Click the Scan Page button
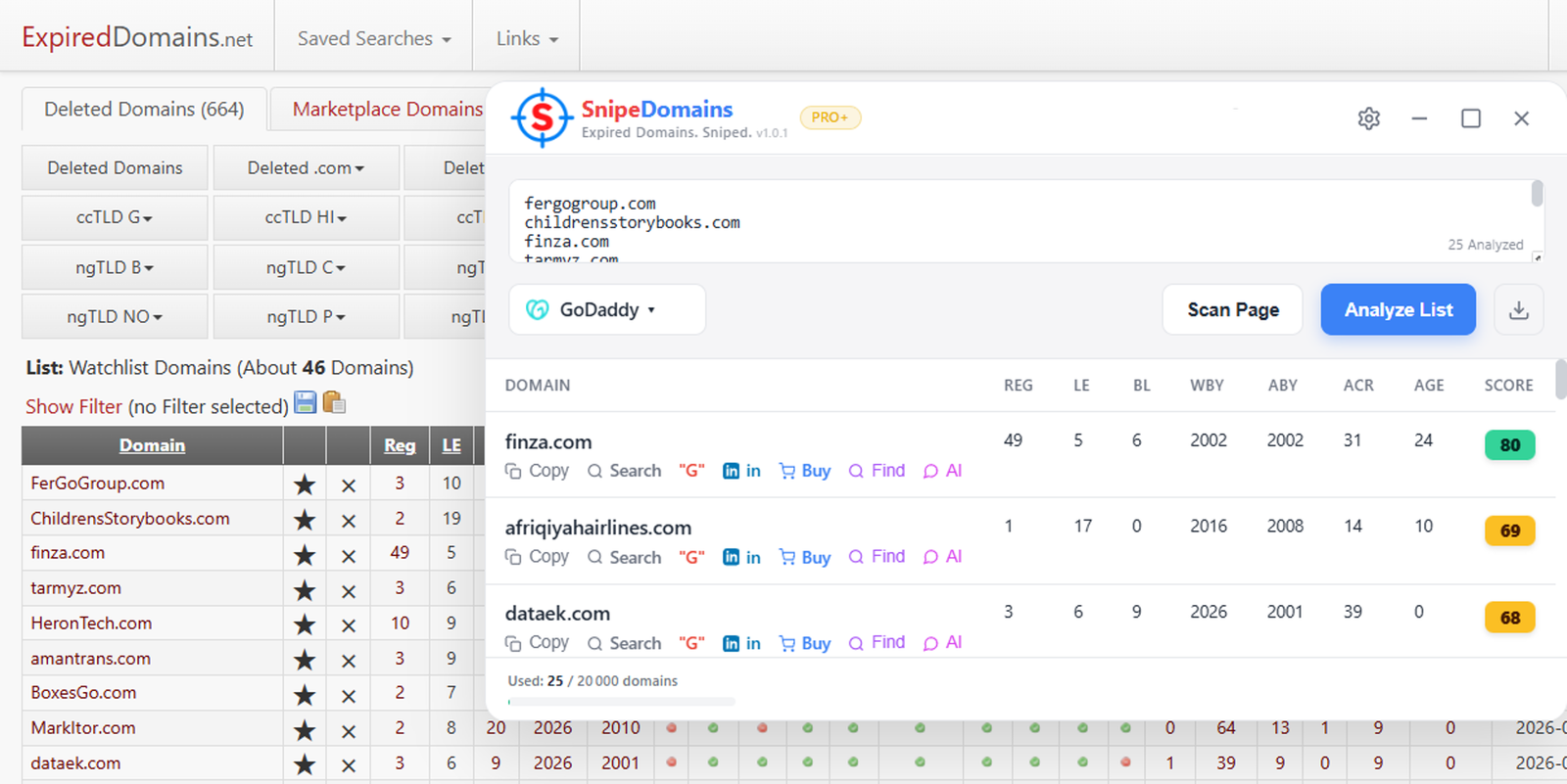This screenshot has width=1567, height=784. (1233, 309)
